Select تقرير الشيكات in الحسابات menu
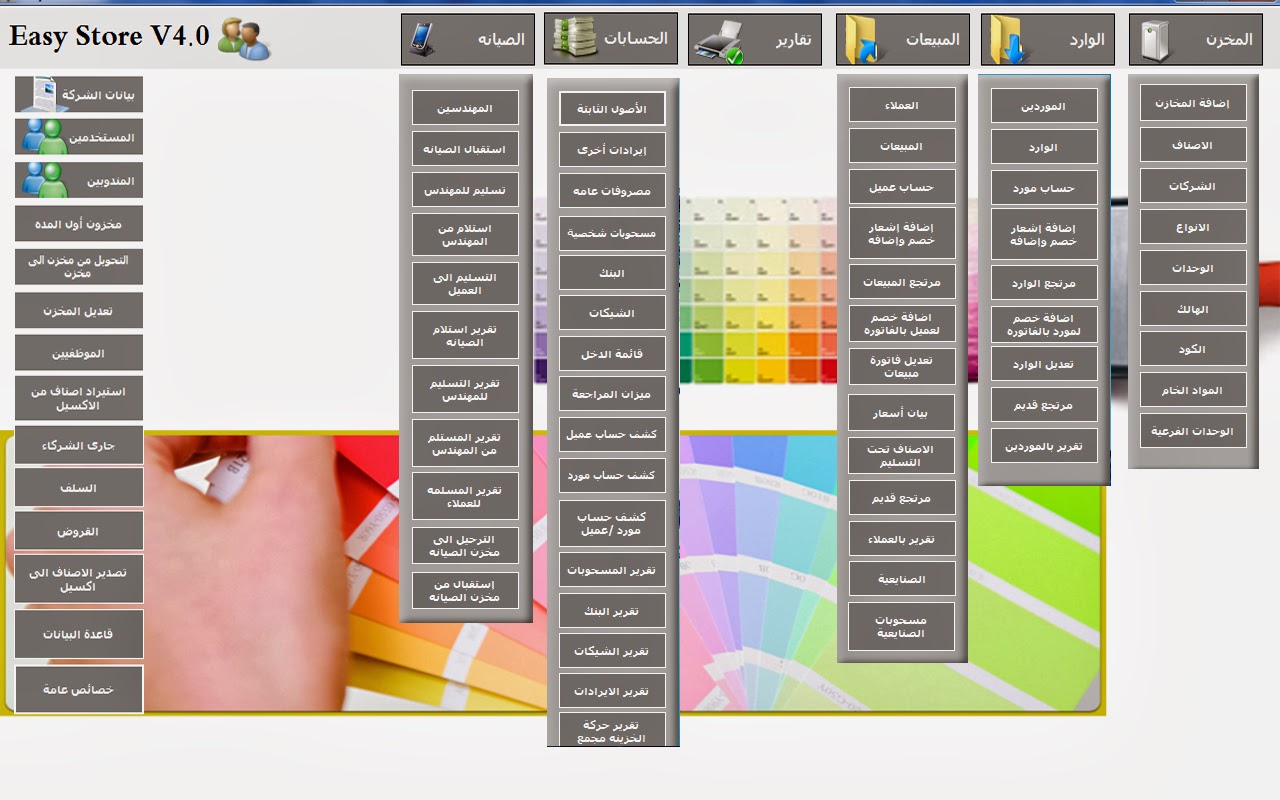The image size is (1280, 800). pos(612,651)
